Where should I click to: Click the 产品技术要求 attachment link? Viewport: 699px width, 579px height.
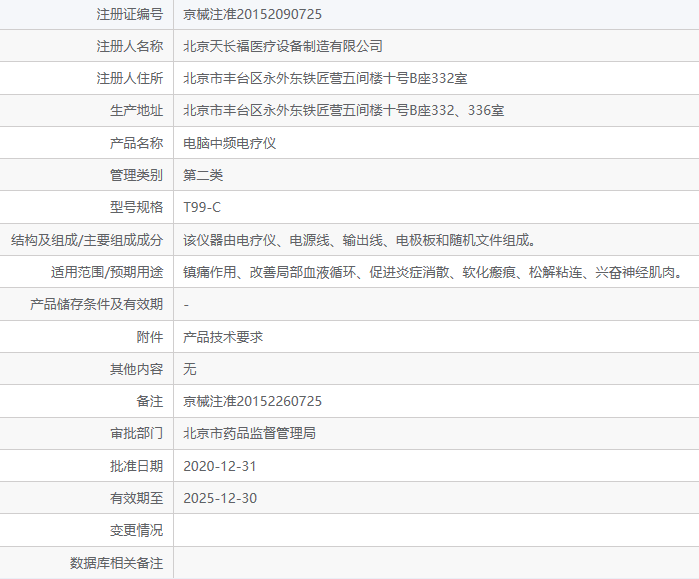[x=223, y=337]
